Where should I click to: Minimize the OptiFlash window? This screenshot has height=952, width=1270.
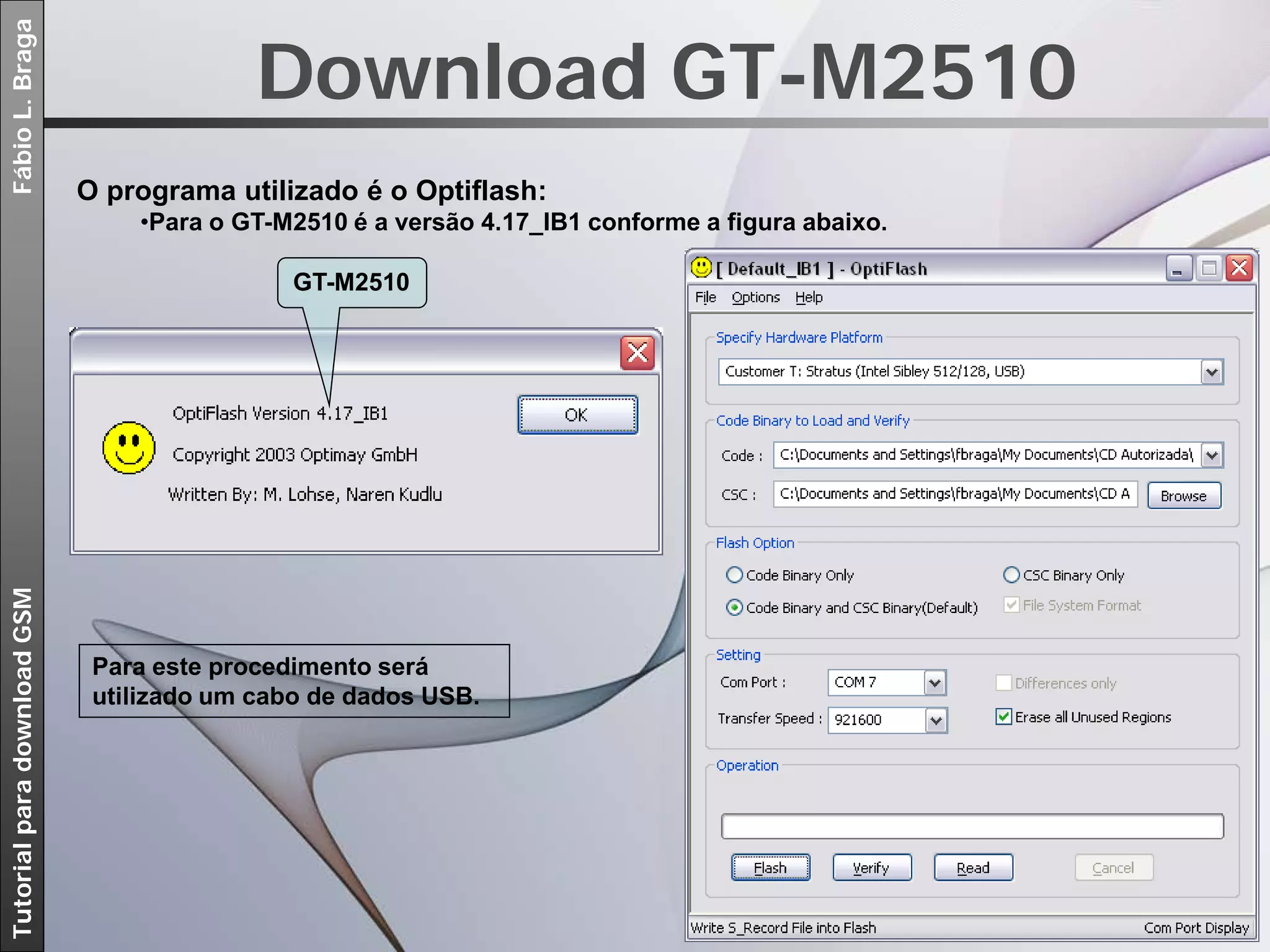(1178, 269)
